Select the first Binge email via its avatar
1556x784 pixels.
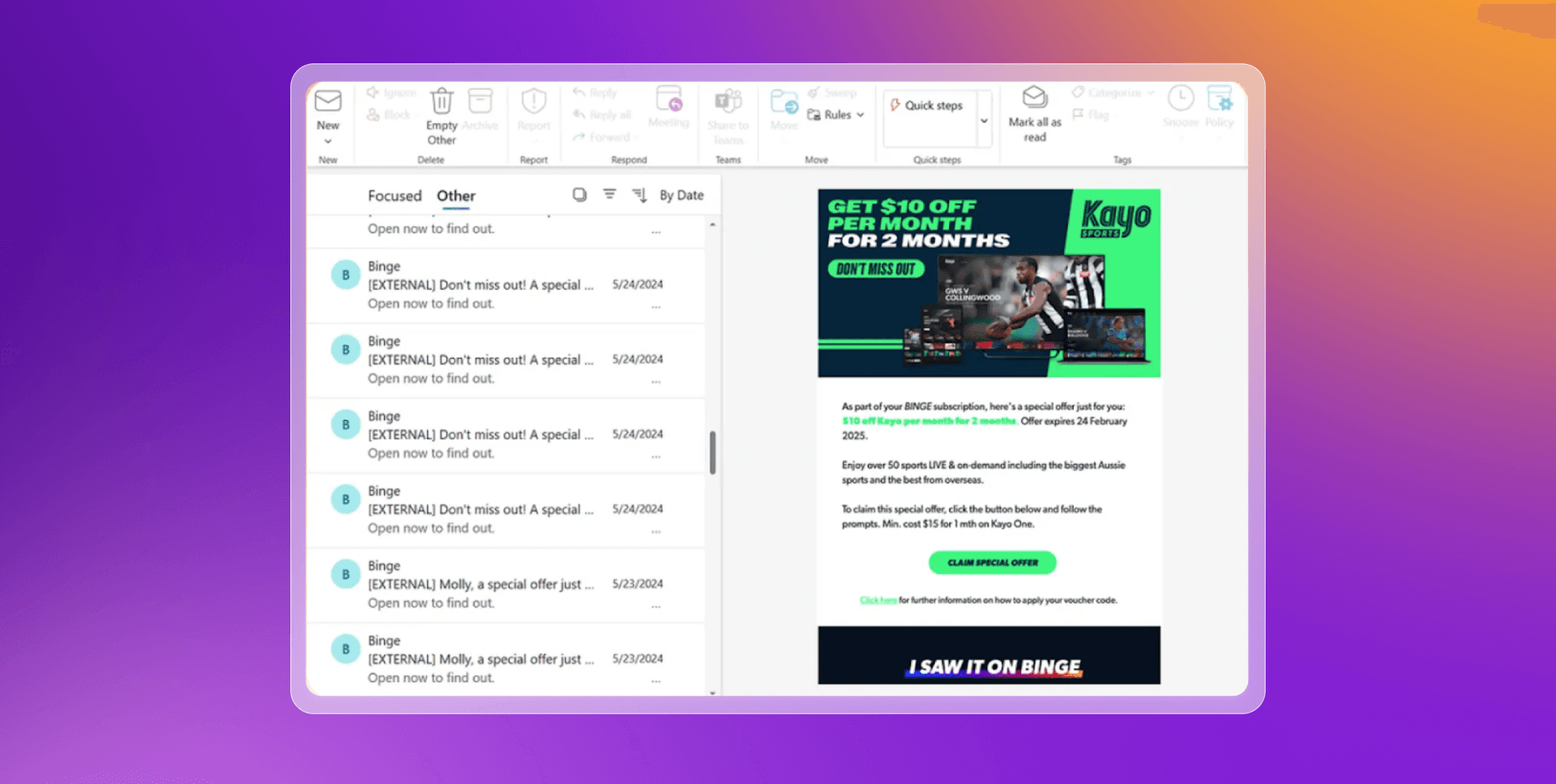coord(345,274)
